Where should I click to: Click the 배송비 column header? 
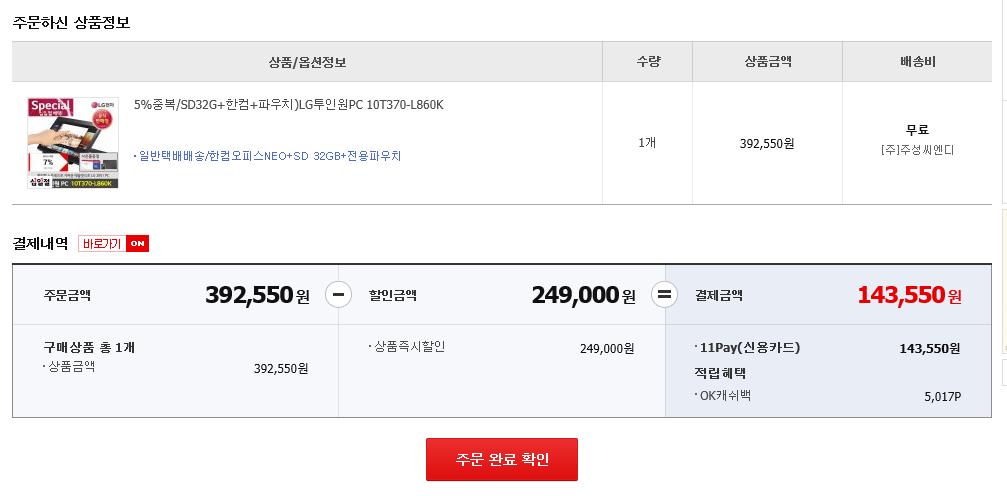point(917,62)
